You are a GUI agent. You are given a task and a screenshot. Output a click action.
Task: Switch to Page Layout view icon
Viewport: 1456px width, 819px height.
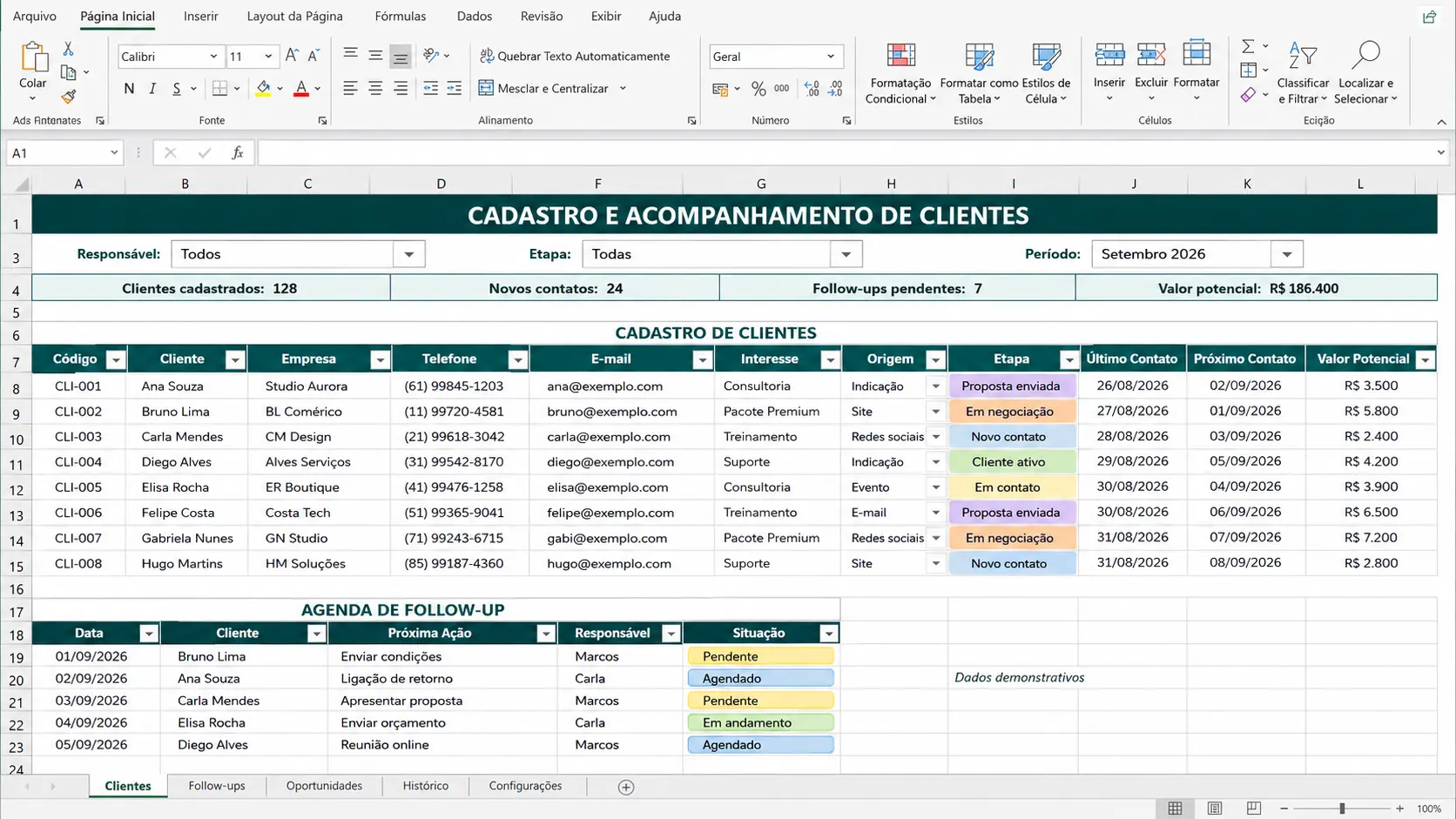coord(1214,809)
